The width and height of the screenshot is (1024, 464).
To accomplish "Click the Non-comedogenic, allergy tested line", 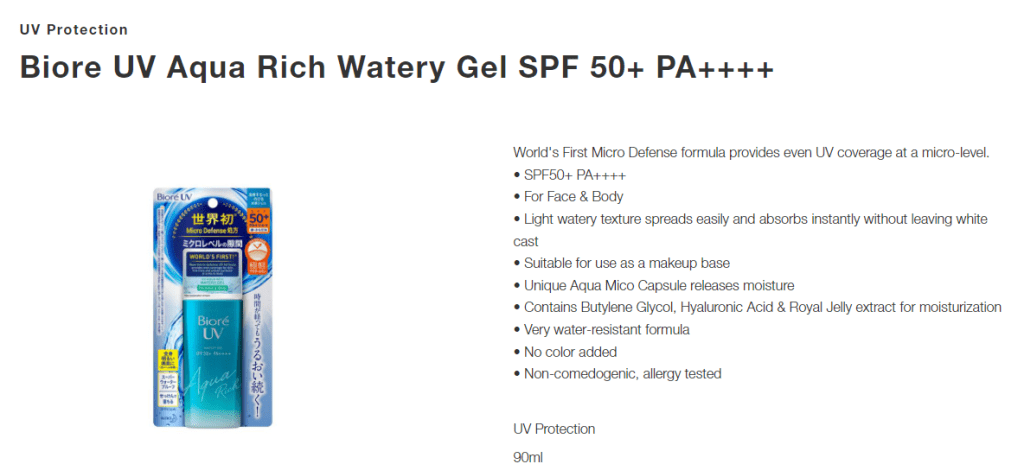I will (x=617, y=374).
